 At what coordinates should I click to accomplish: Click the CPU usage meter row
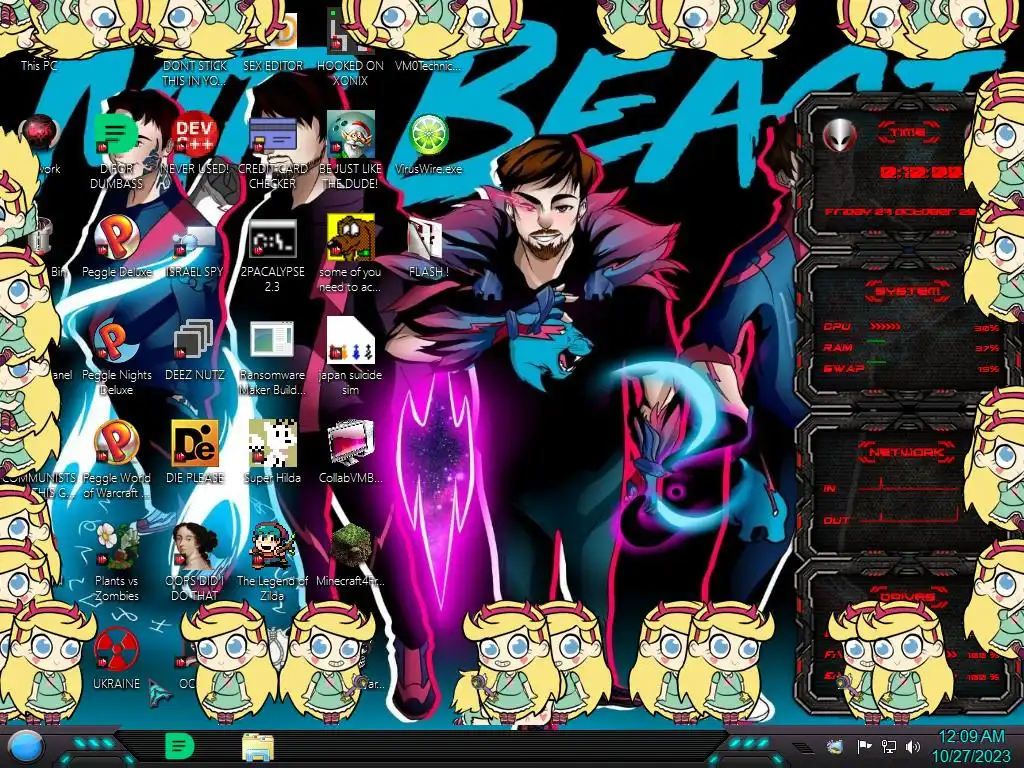911,327
